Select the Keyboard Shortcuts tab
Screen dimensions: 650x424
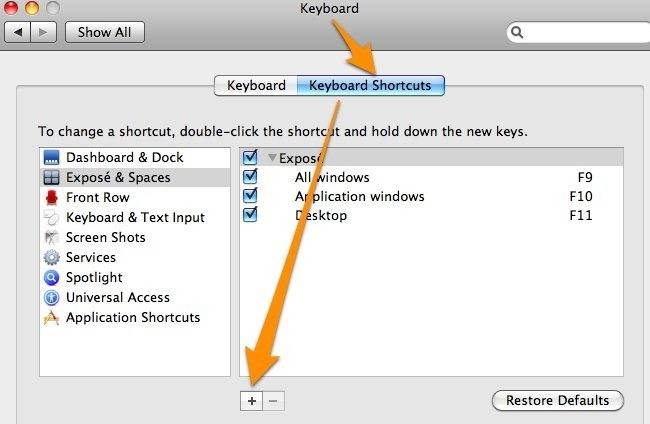tap(371, 85)
